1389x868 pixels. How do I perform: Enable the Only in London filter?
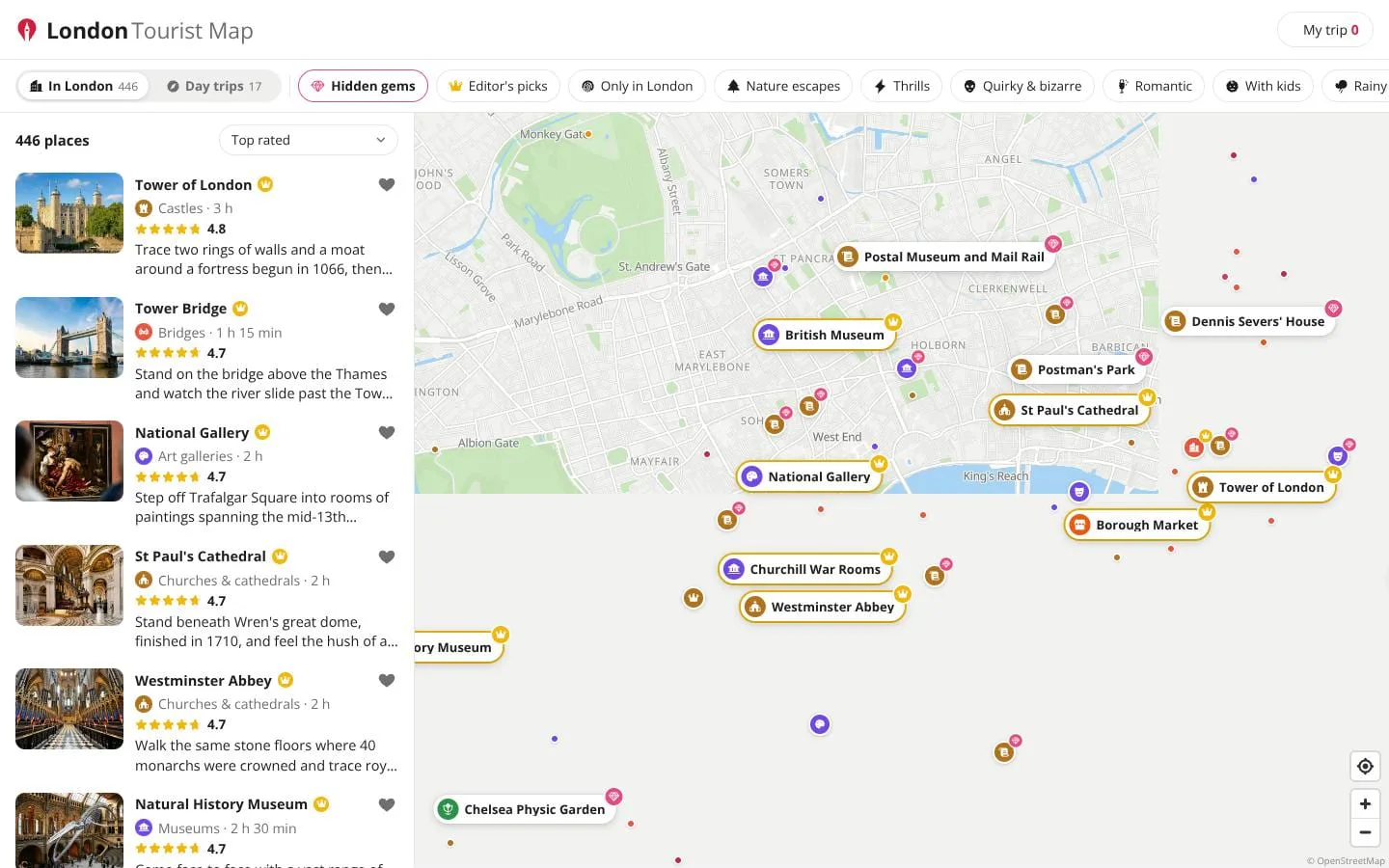click(637, 86)
